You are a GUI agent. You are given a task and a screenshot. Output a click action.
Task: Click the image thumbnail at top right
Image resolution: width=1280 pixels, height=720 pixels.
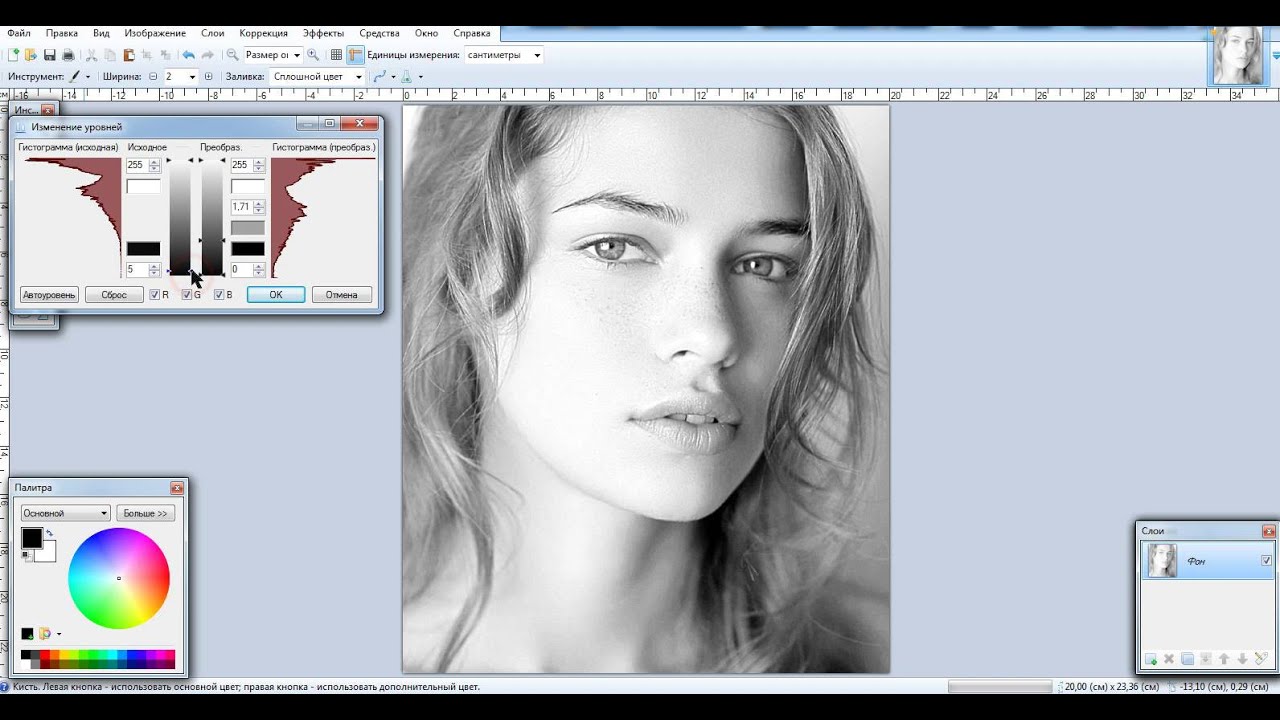[x=1238, y=55]
